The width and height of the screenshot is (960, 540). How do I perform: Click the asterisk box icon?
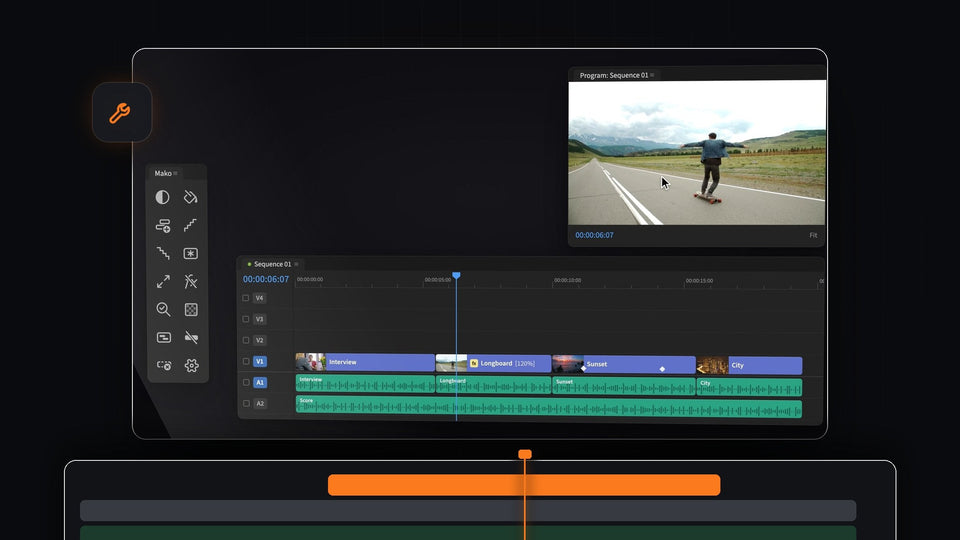click(190, 253)
